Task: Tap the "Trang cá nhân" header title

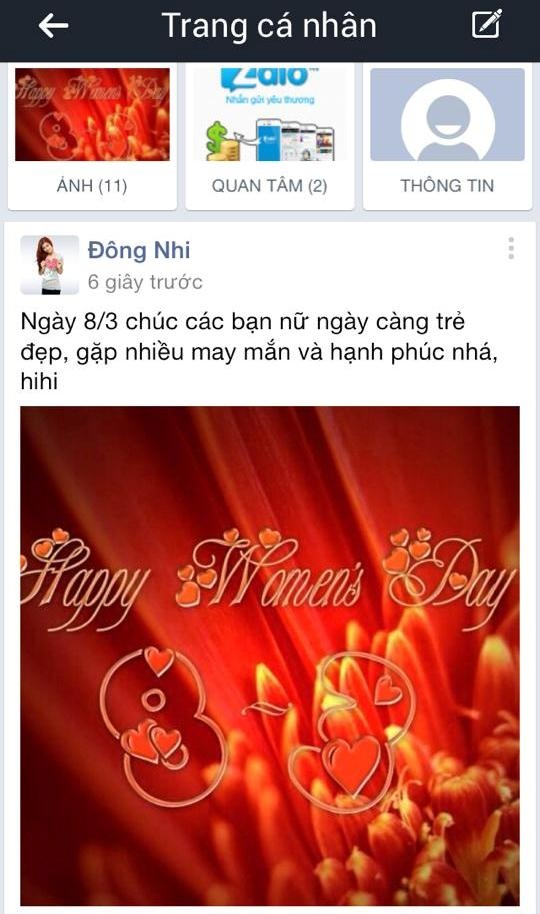Action: (269, 26)
